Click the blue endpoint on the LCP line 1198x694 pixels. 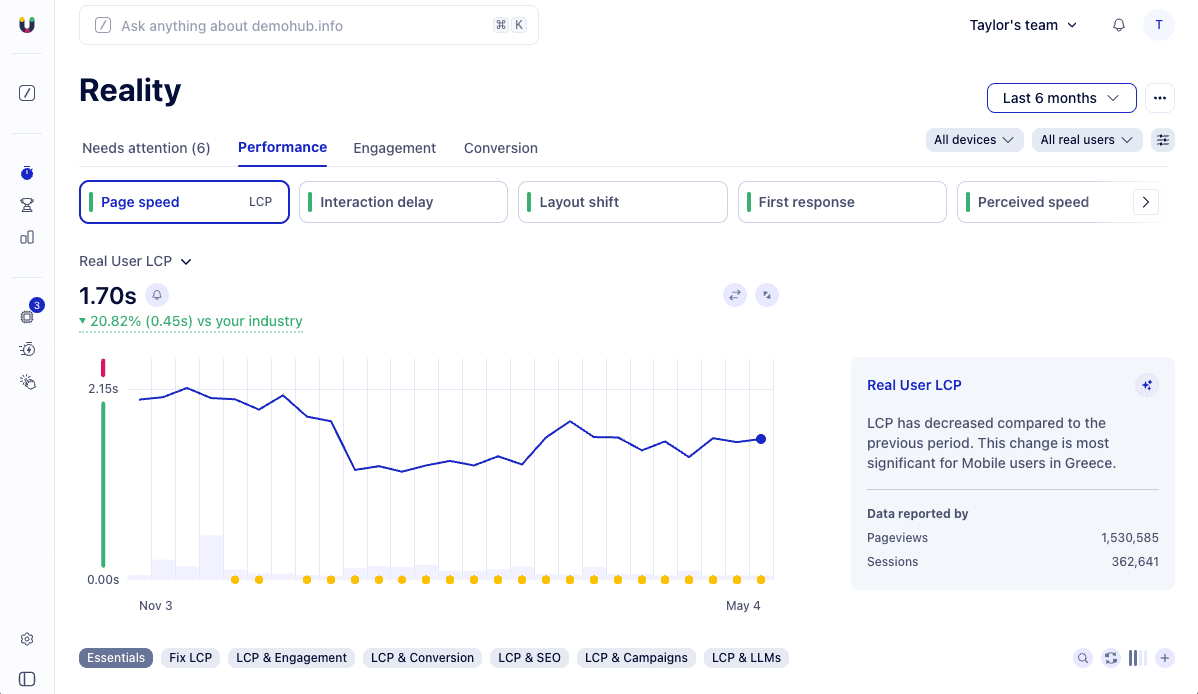click(761, 439)
